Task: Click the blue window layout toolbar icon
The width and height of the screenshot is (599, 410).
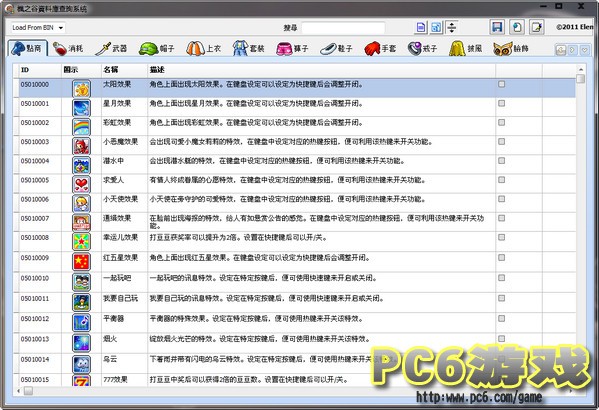Action: pyautogui.click(x=436, y=28)
